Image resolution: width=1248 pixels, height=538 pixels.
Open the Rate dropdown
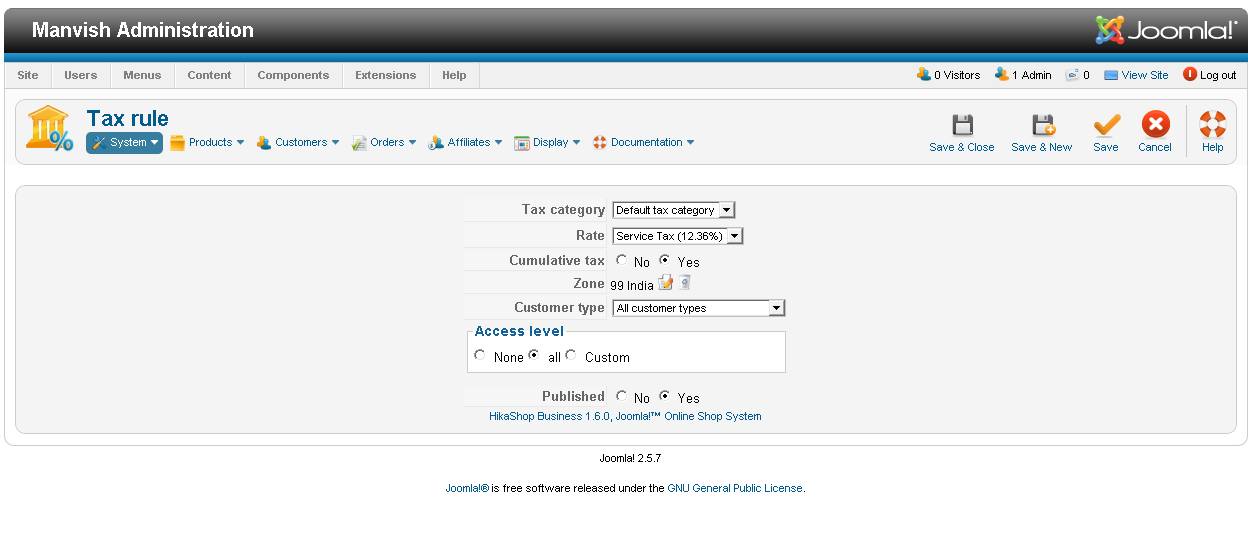pos(678,236)
